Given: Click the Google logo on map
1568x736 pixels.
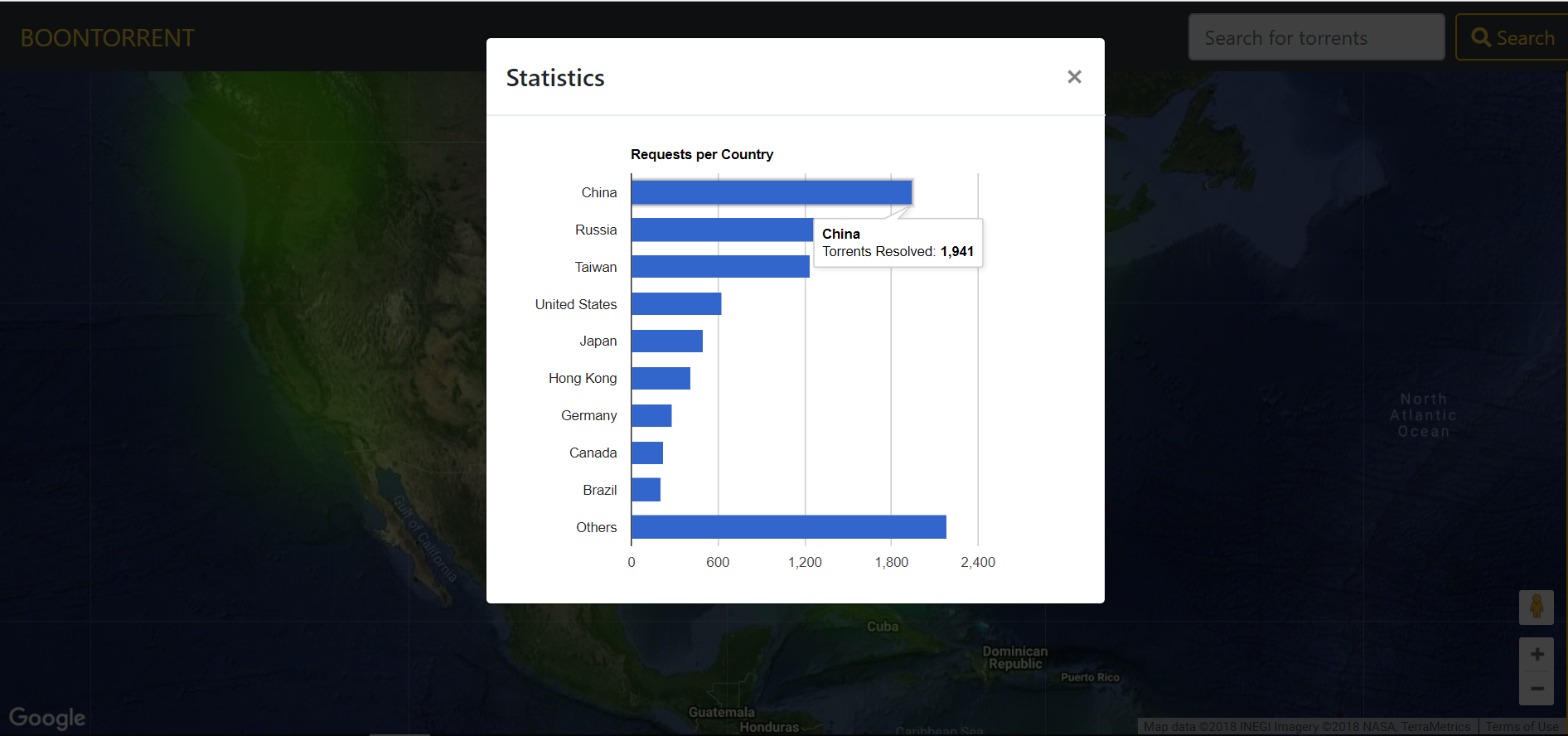Looking at the screenshot, I should pyautogui.click(x=47, y=718).
